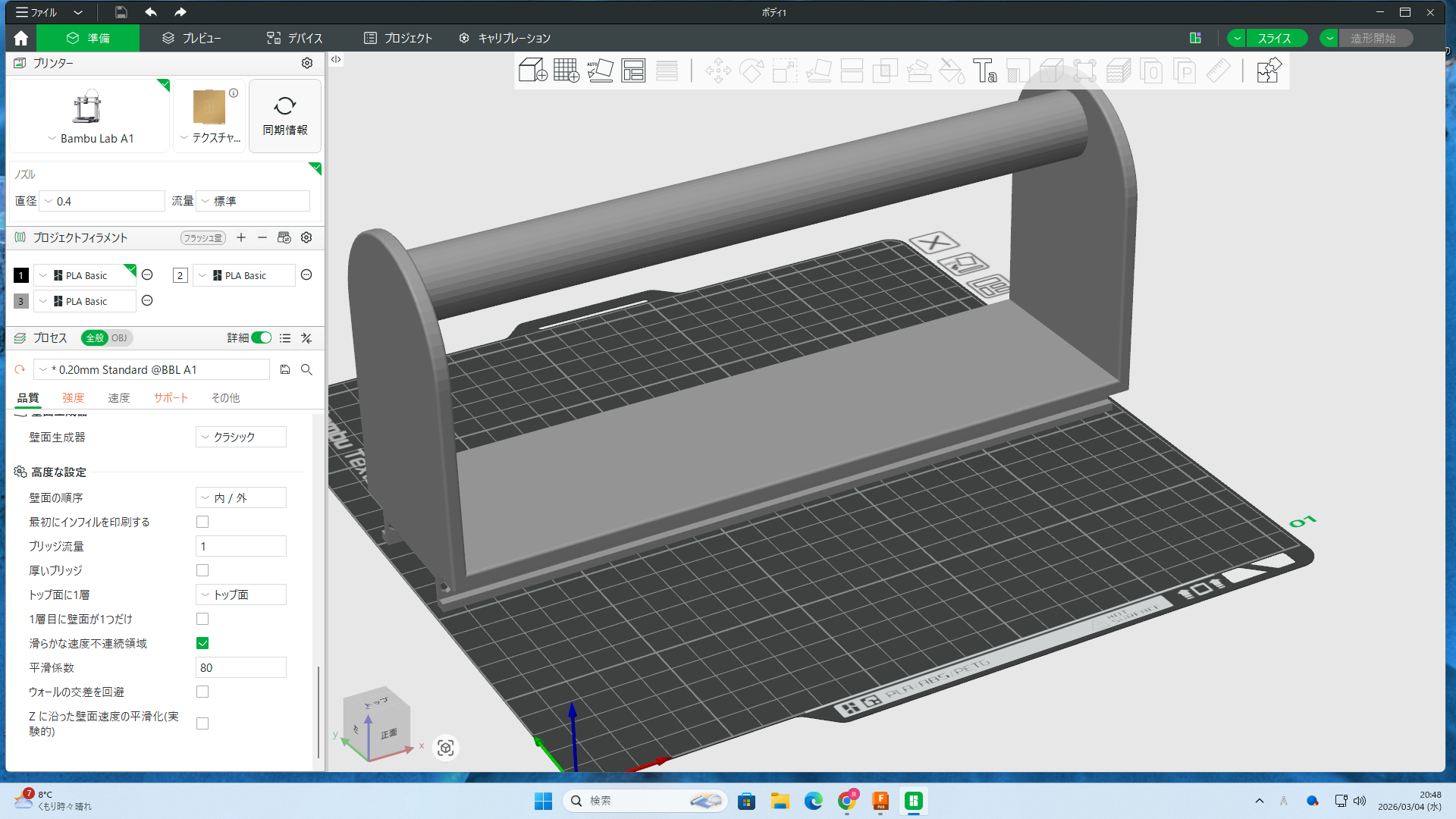This screenshot has height=819, width=1456.
Task: Open the Assembly view puzzle icon
Action: pos(1268,71)
